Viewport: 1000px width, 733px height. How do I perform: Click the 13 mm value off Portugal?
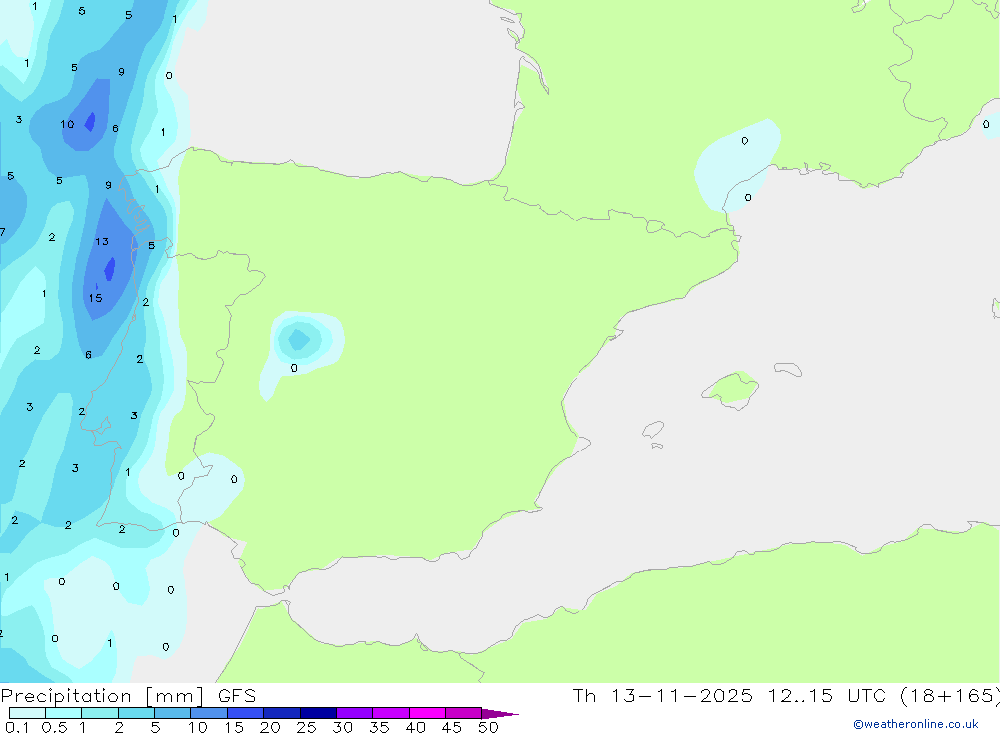coord(102,242)
